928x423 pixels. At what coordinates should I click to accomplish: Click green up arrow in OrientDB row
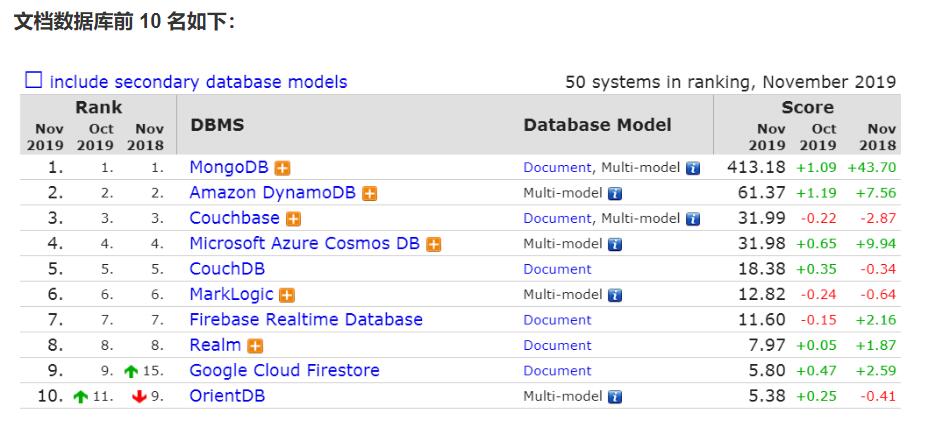click(80, 398)
